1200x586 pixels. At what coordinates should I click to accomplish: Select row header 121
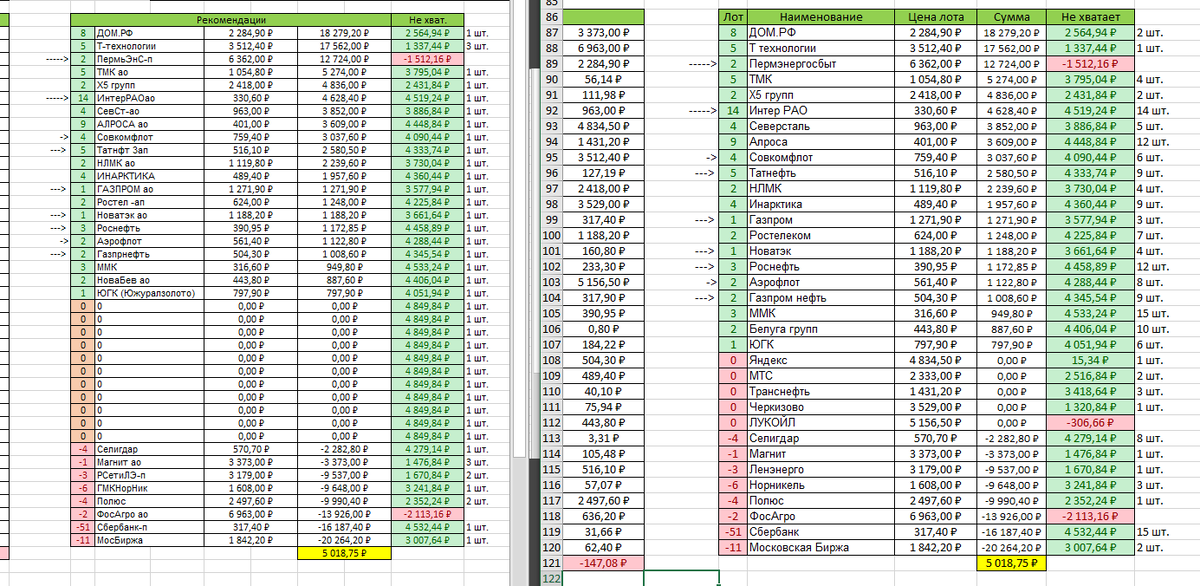(551, 562)
